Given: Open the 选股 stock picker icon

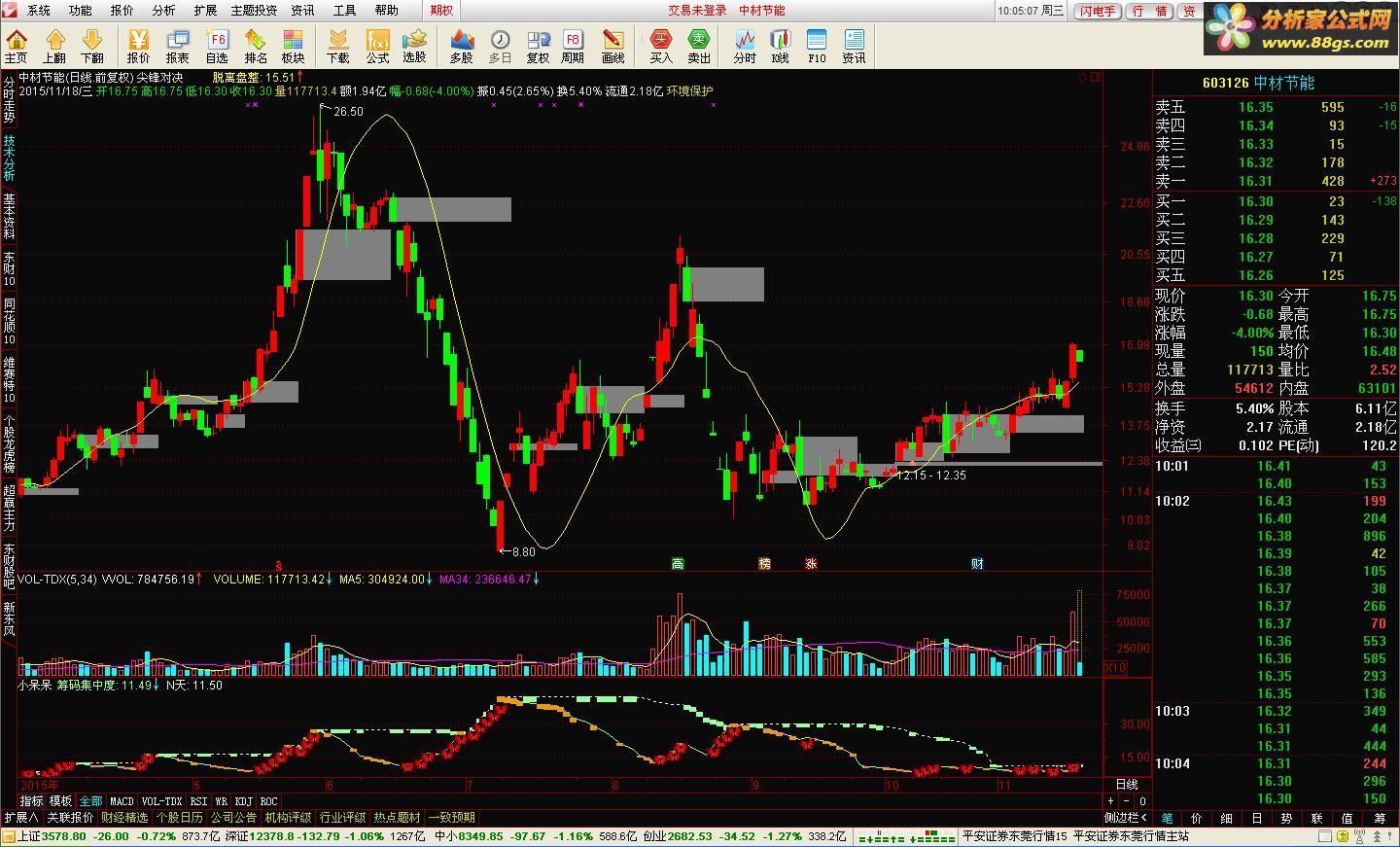Looking at the screenshot, I should coord(415,46).
